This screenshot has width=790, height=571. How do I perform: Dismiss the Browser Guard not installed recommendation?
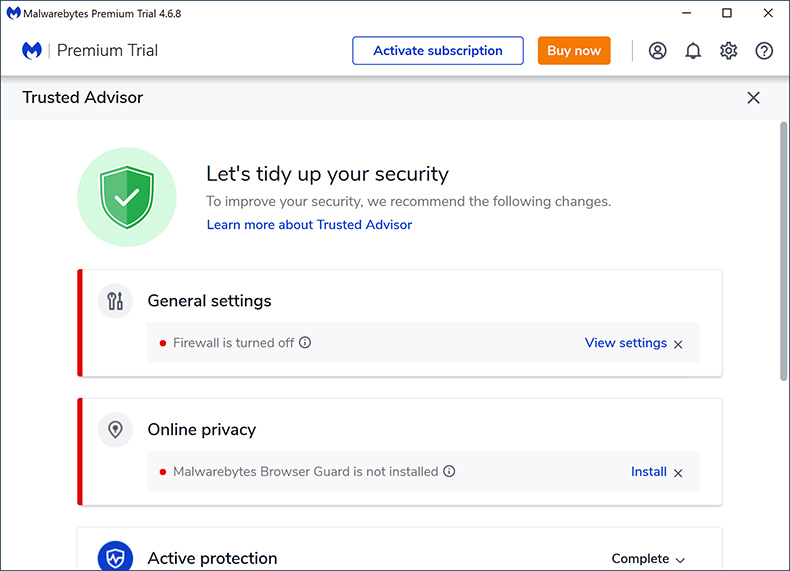pos(678,473)
